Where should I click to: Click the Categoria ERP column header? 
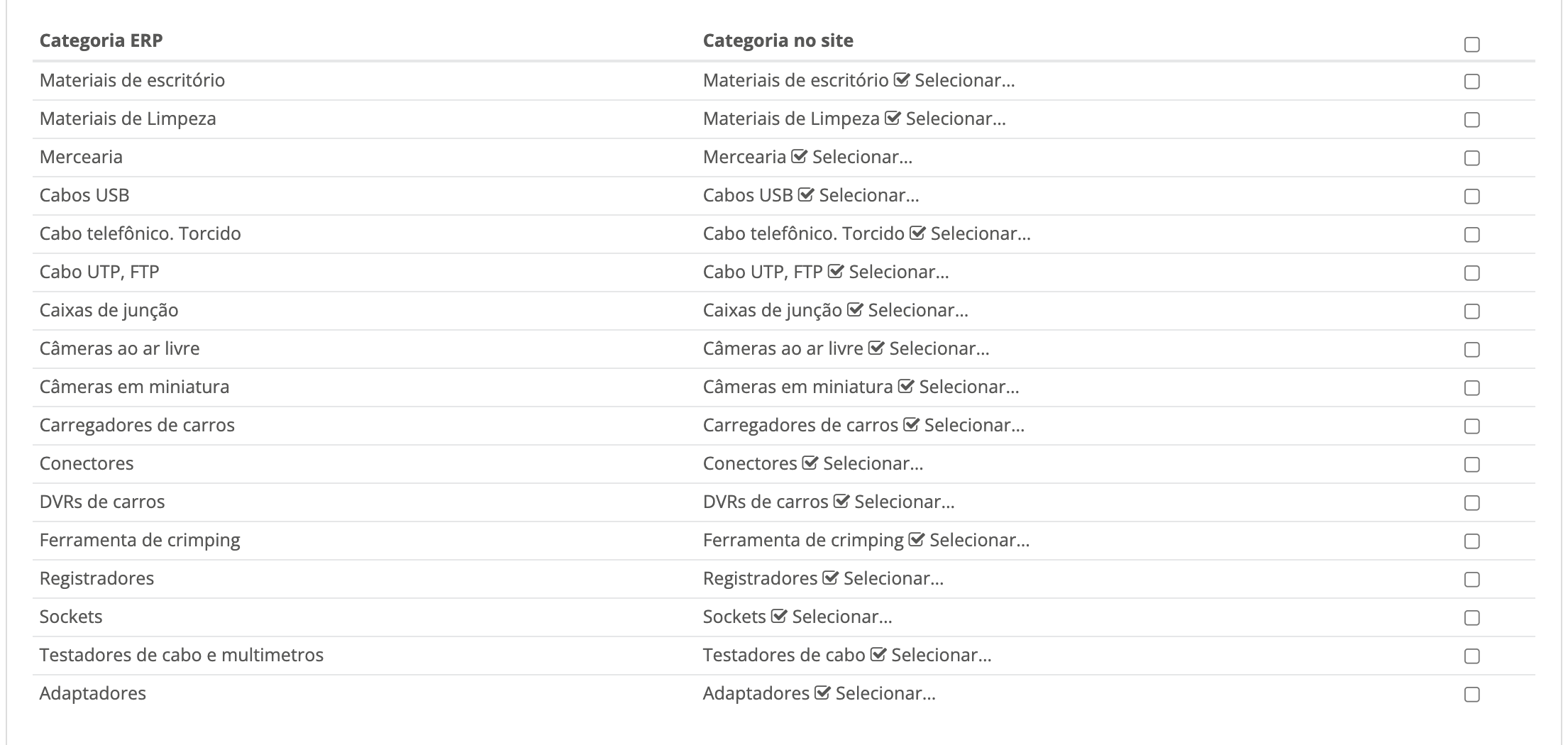pos(101,40)
